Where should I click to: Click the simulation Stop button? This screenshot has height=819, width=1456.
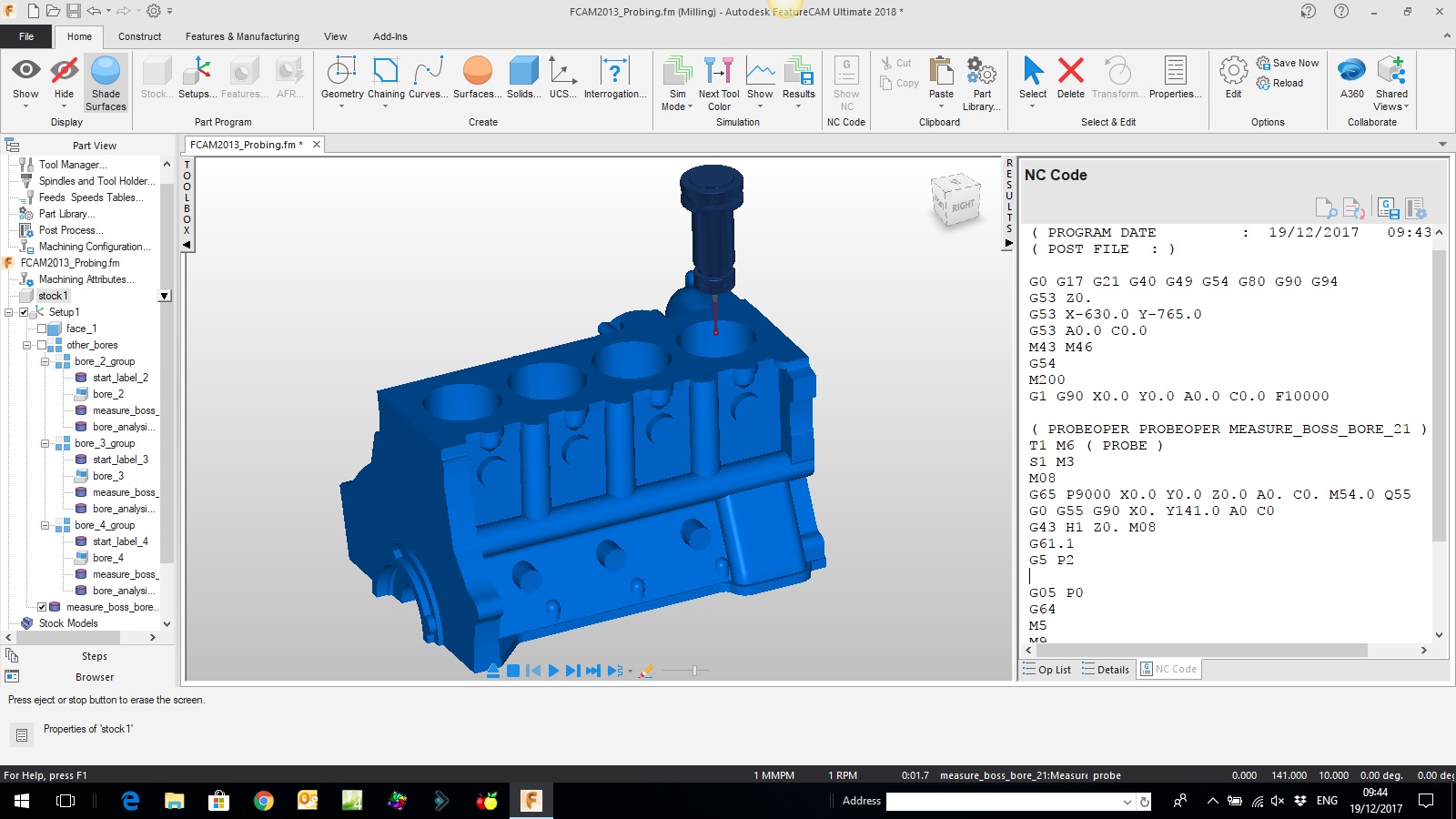tap(513, 671)
